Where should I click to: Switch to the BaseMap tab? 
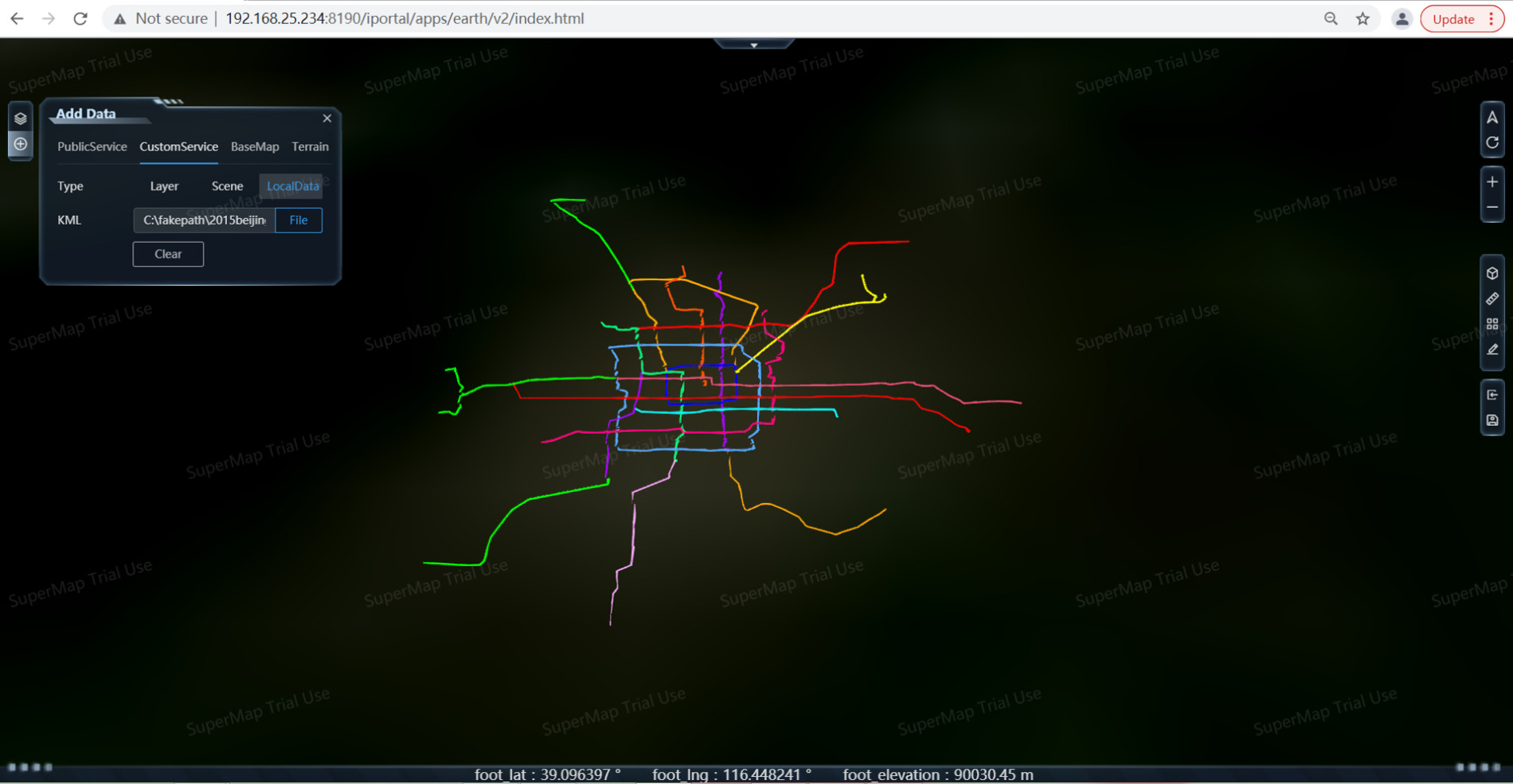(x=255, y=147)
